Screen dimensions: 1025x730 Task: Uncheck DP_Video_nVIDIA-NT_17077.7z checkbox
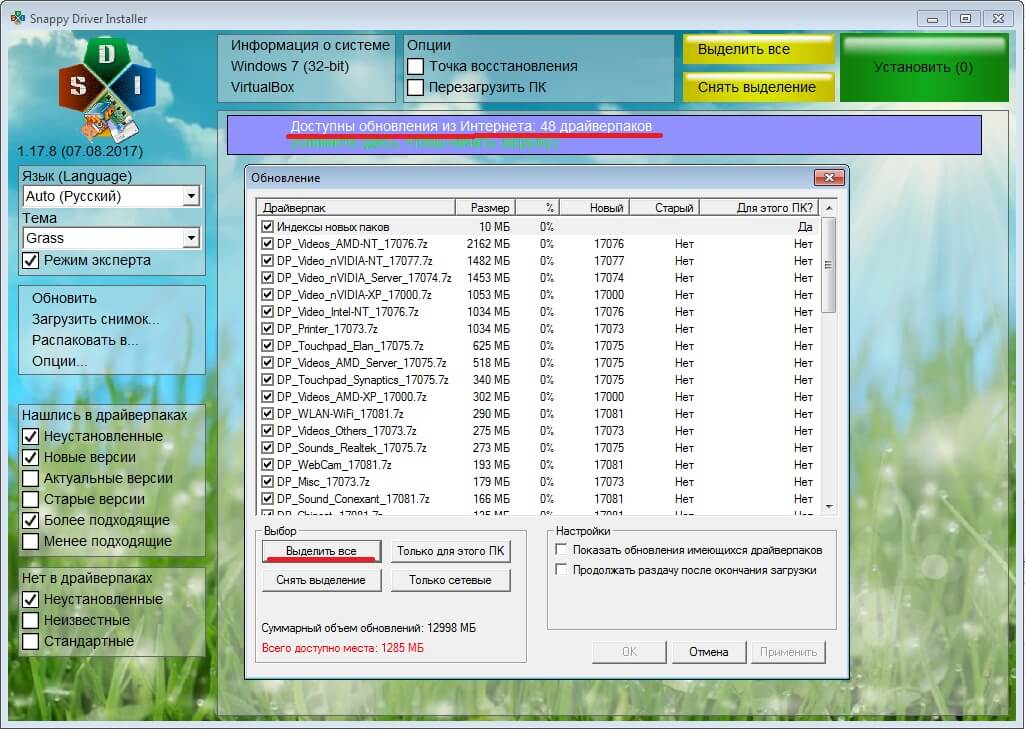click(x=267, y=261)
